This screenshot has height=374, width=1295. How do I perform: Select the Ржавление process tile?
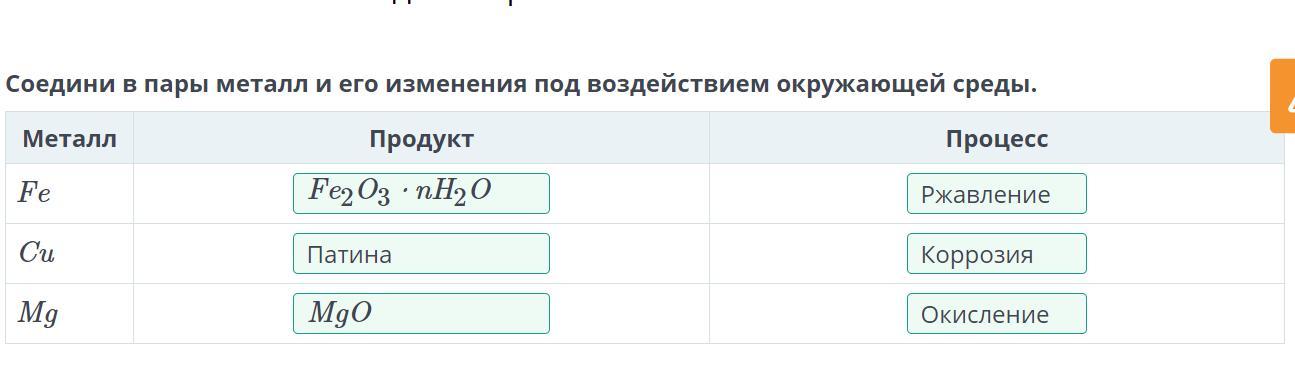tap(997, 193)
